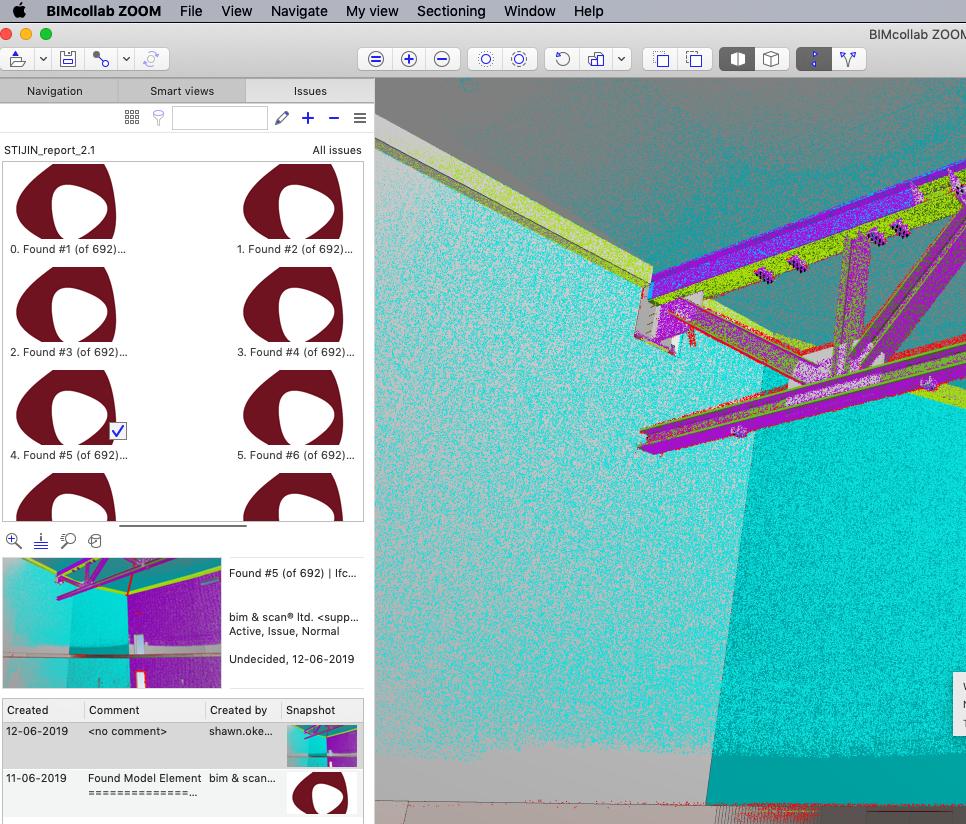Viewport: 966px width, 824px height.
Task: Click the section plane alignment icon
Action: tap(41, 541)
